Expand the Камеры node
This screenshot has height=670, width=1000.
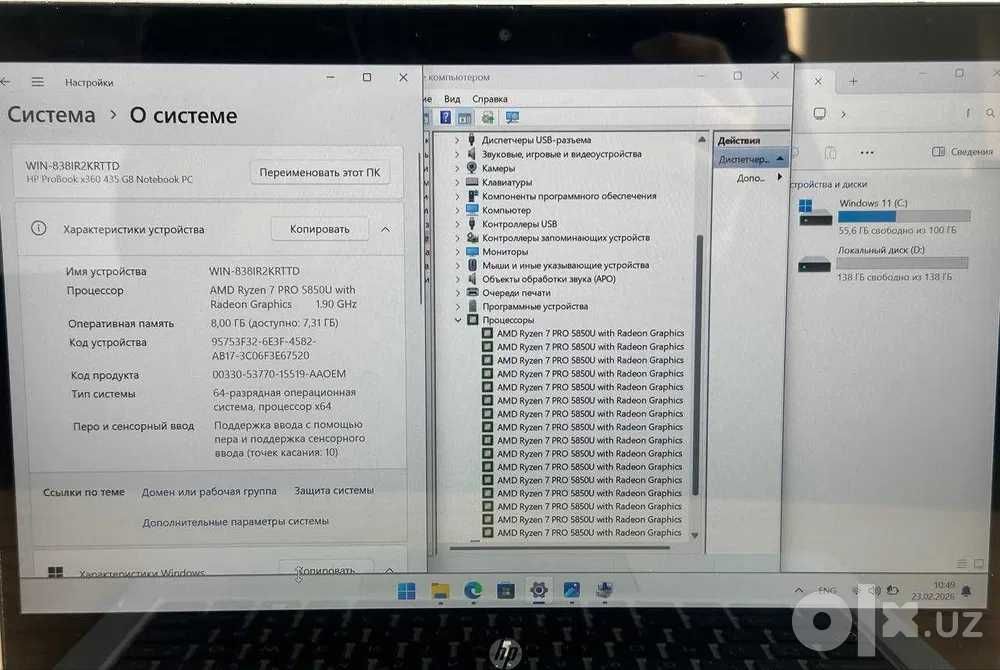(457, 168)
